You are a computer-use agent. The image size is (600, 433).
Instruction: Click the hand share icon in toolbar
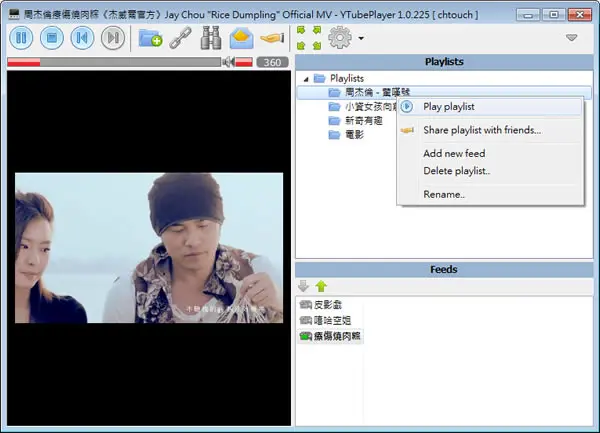tap(272, 38)
